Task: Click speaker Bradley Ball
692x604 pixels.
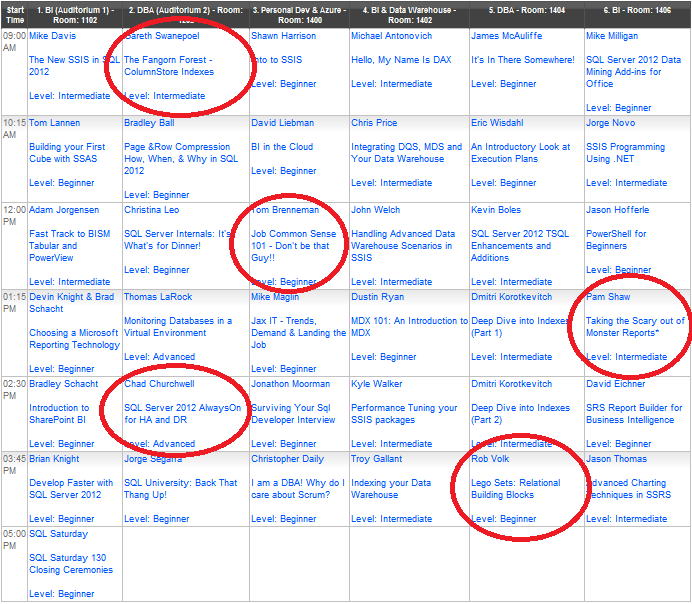Action: (149, 123)
